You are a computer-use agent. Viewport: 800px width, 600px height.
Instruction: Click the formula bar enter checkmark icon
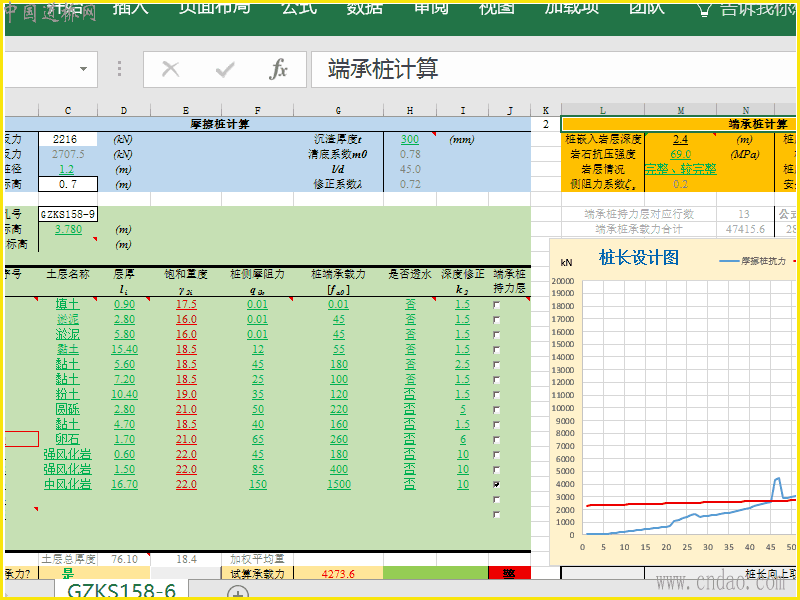225,69
